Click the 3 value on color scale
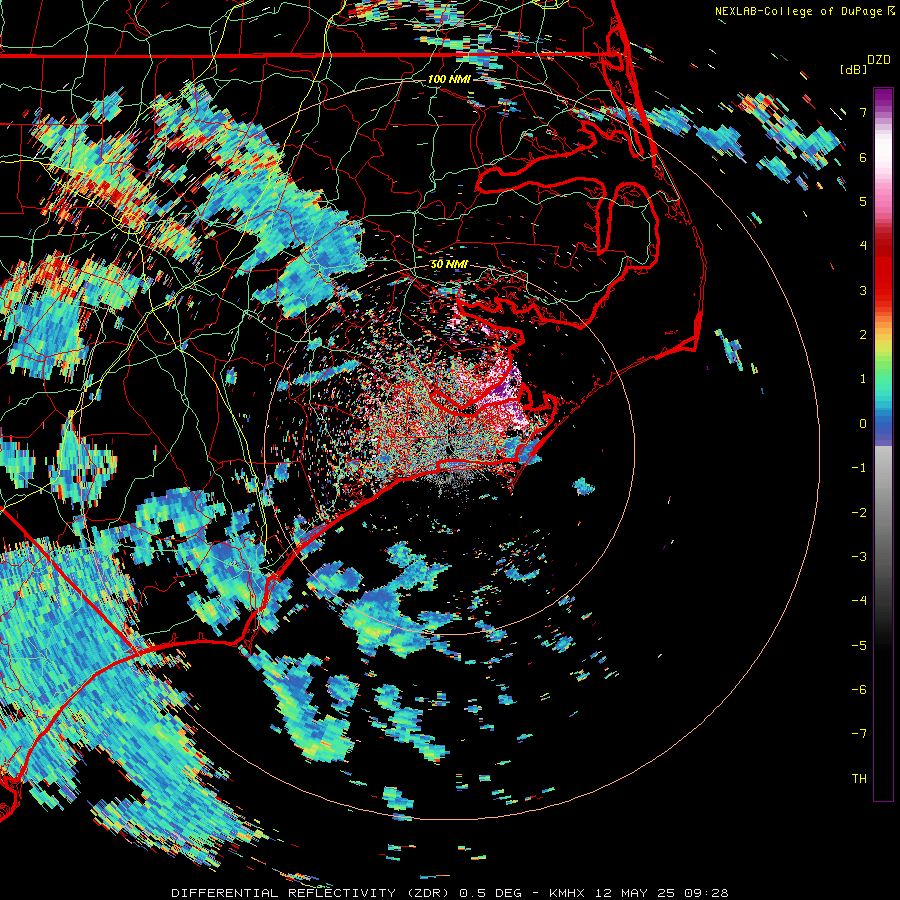 point(863,290)
